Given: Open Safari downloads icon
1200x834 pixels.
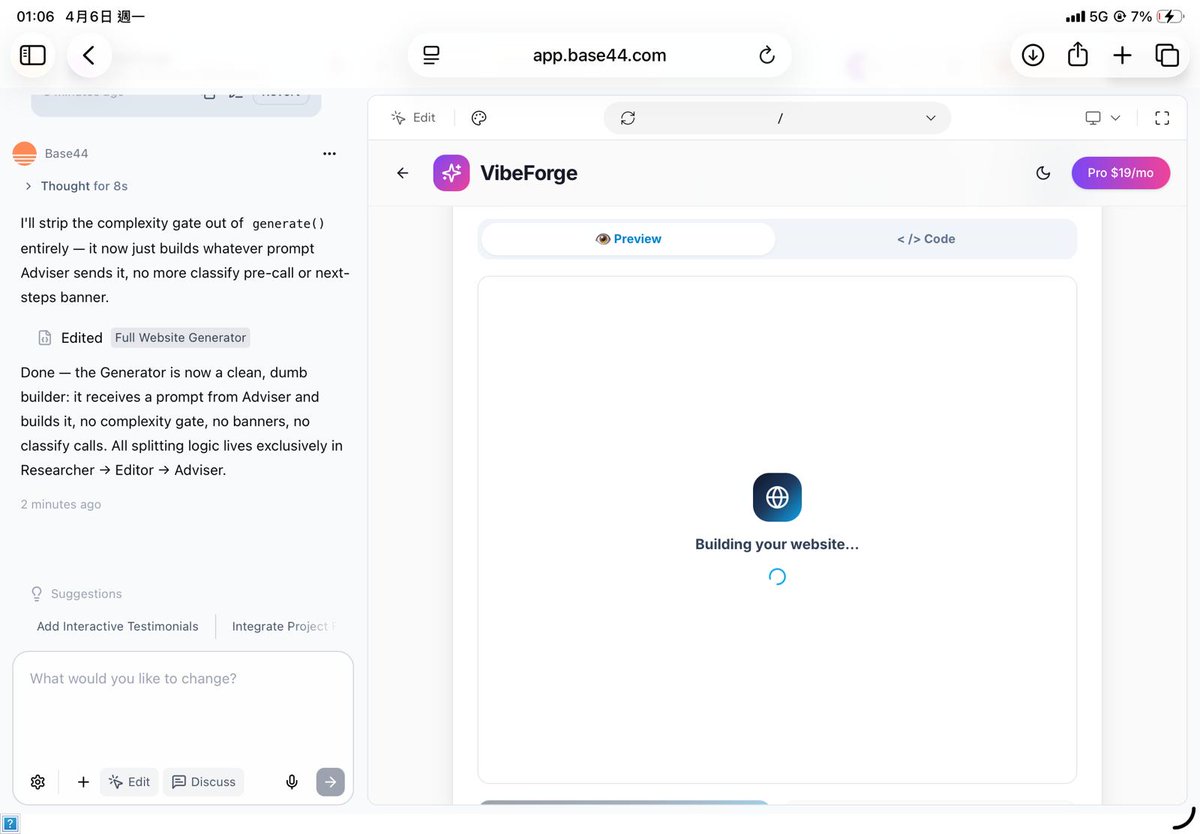Looking at the screenshot, I should point(1033,56).
